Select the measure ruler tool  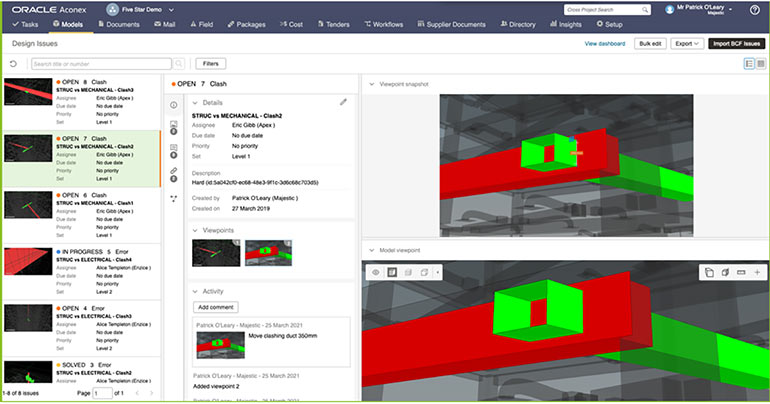pos(741,272)
